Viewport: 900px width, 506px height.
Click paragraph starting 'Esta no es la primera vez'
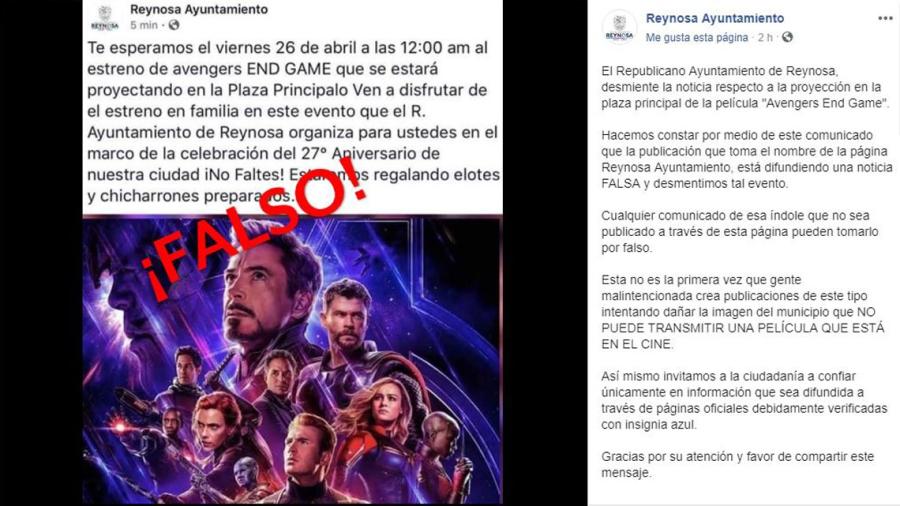coord(743,312)
